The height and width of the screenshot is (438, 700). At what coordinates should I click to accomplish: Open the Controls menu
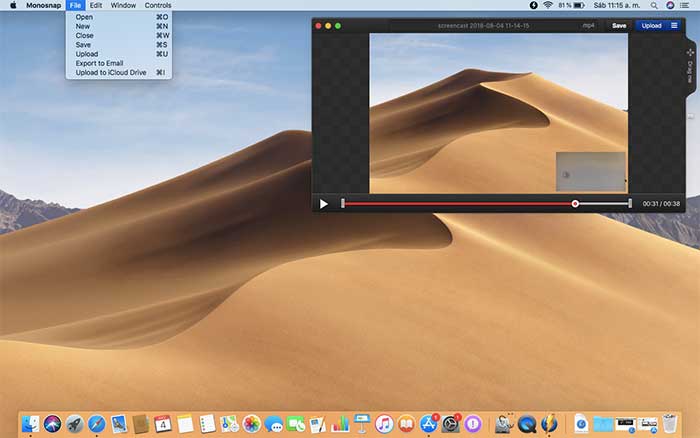click(x=158, y=5)
